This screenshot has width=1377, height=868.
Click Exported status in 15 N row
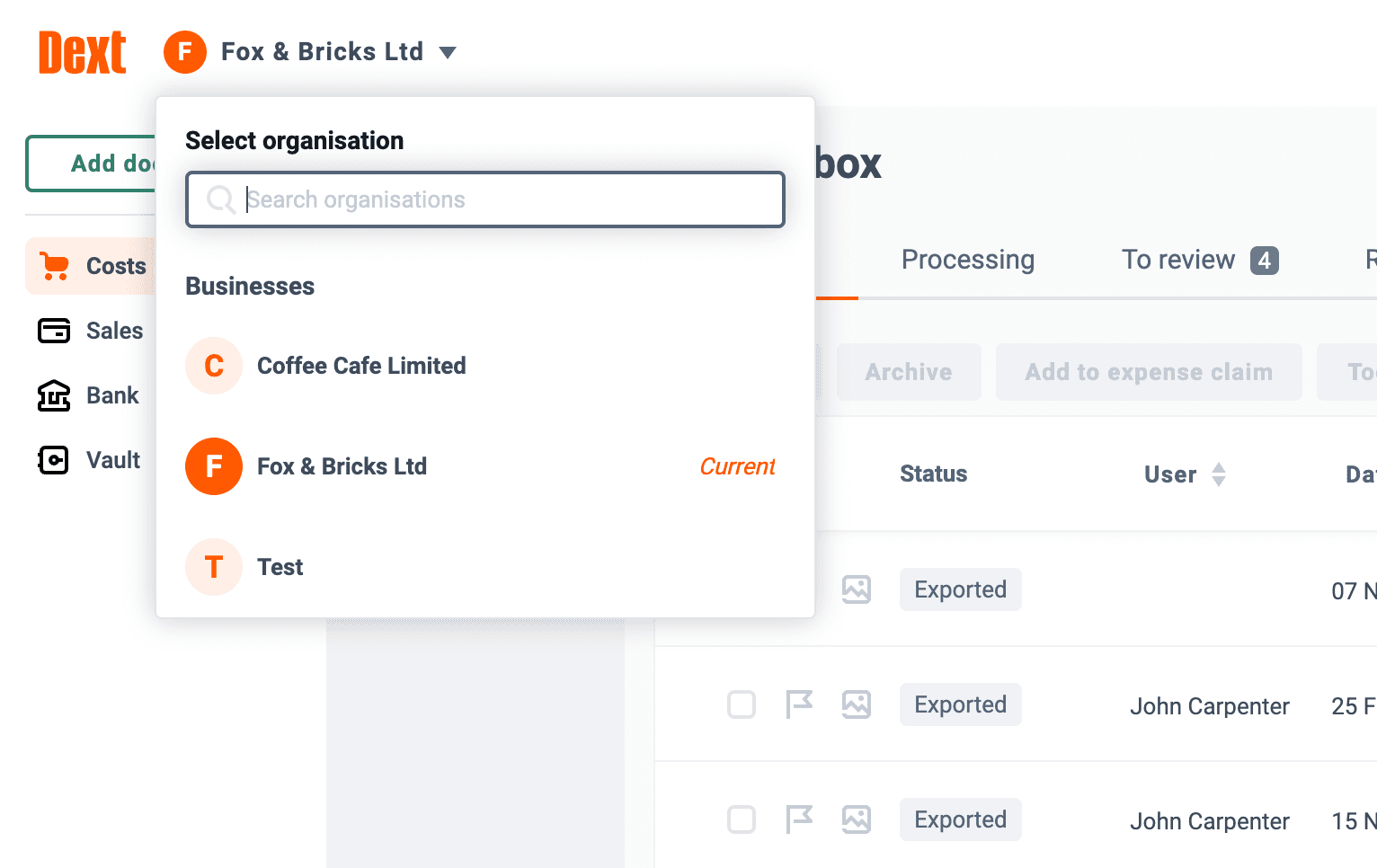(x=961, y=819)
